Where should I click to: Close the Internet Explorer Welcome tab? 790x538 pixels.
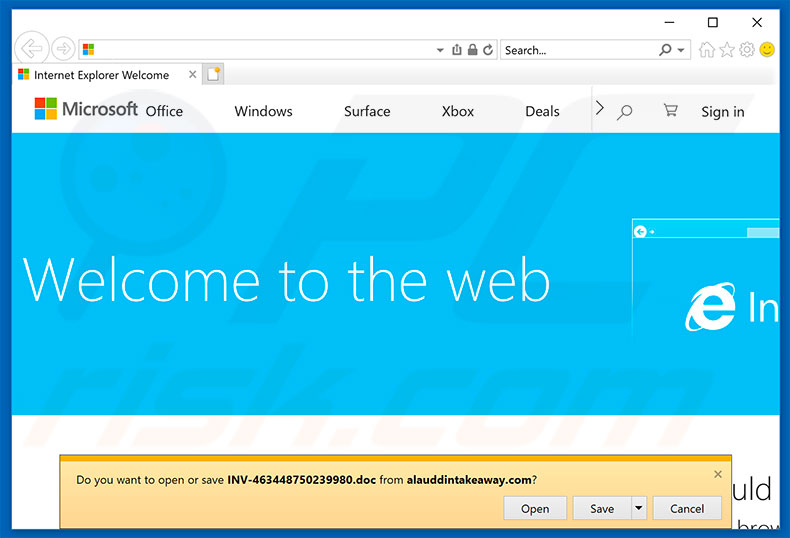tap(192, 75)
